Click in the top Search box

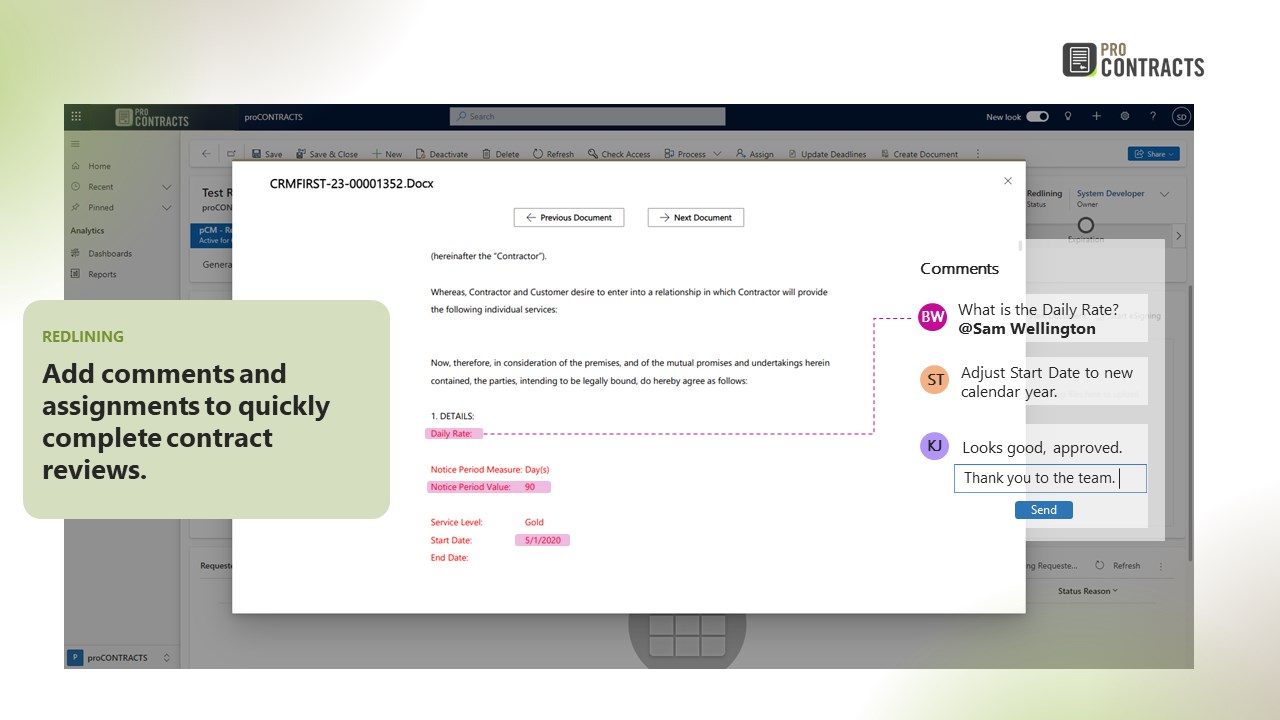[x=587, y=116]
